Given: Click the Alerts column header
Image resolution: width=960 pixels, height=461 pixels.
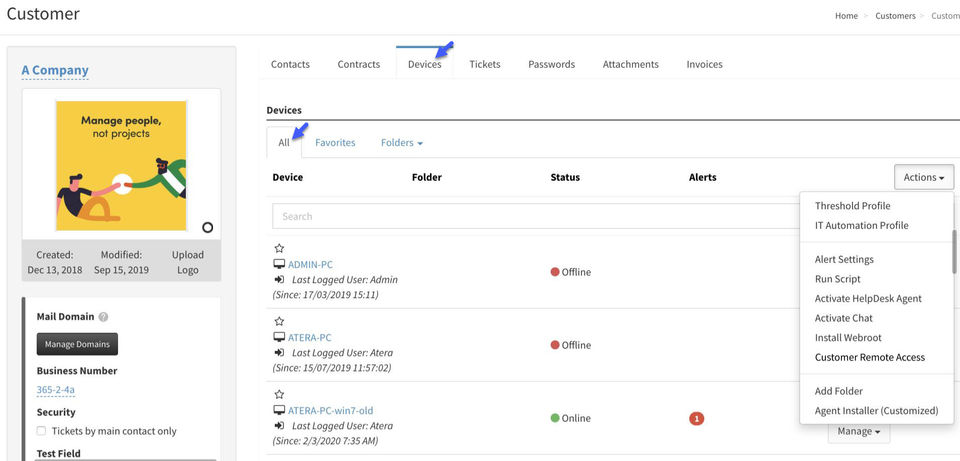Looking at the screenshot, I should 702,178.
